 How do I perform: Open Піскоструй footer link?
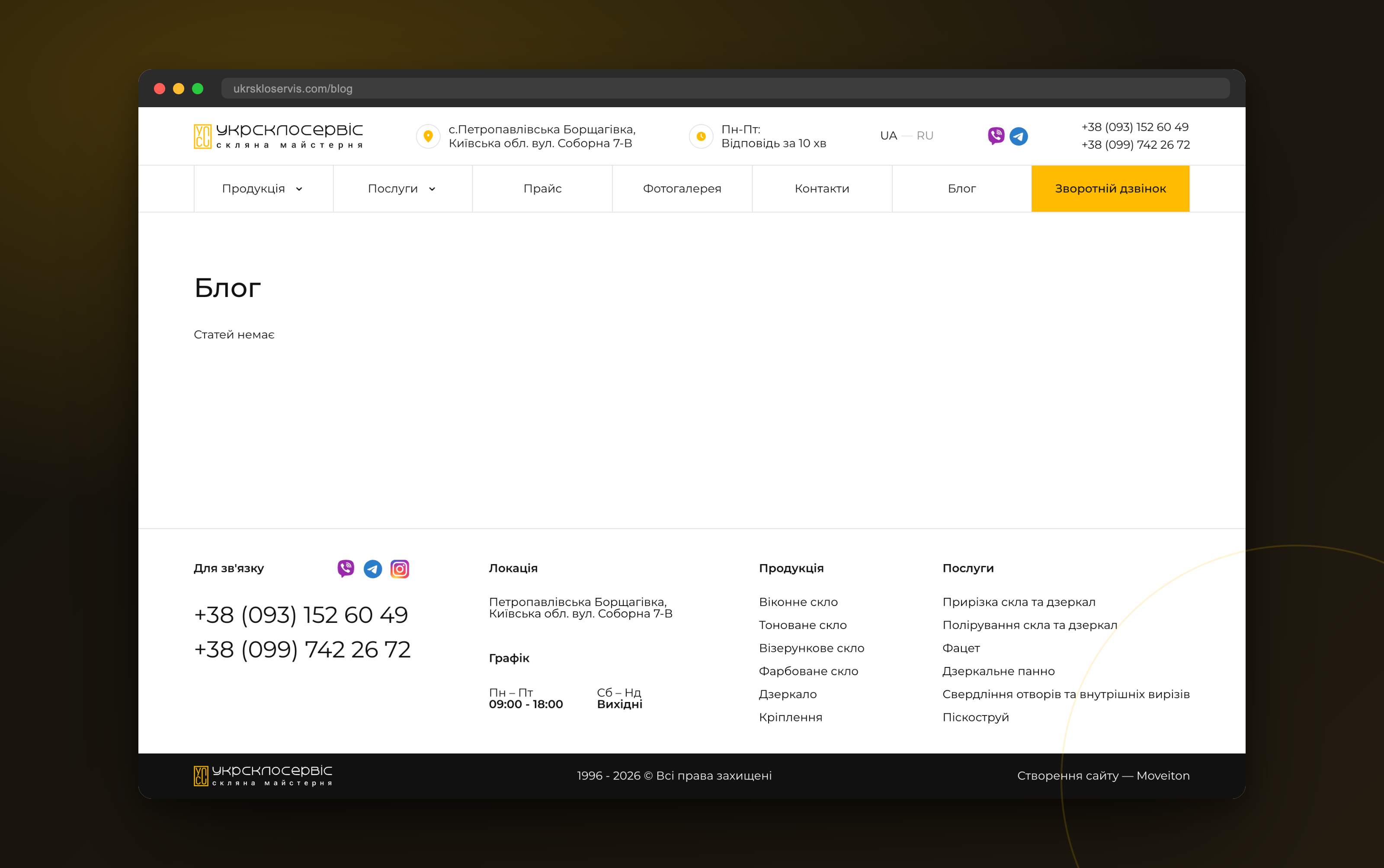[x=976, y=717]
